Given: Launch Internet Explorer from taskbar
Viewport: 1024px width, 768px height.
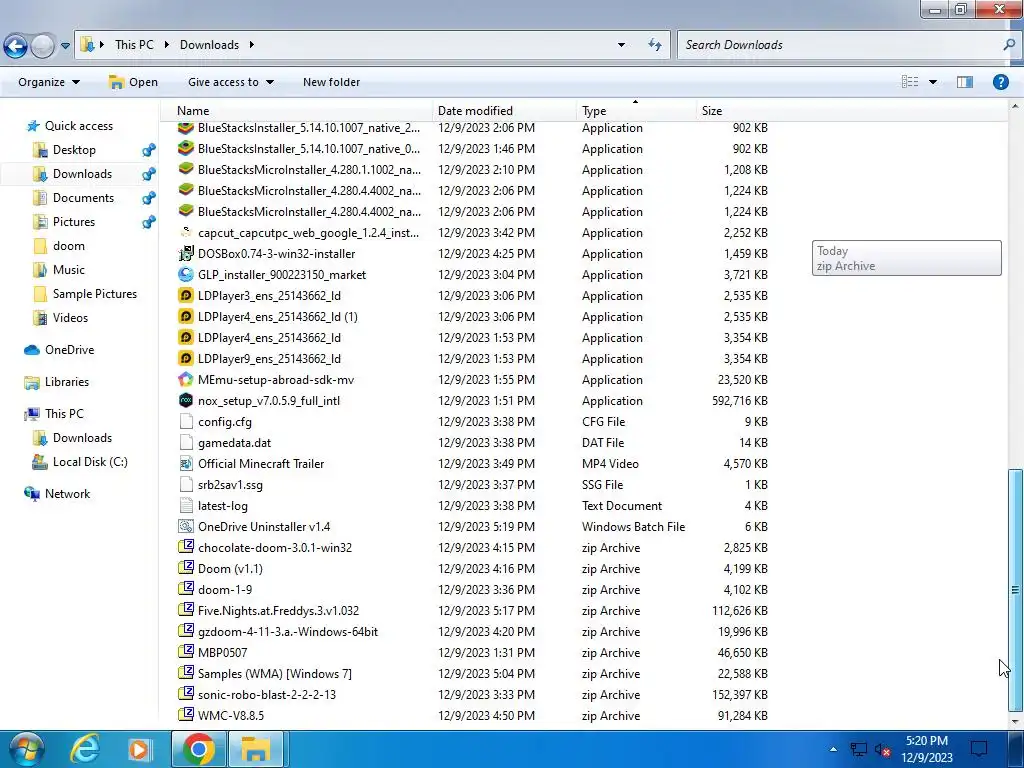Looking at the screenshot, I should click(85, 749).
